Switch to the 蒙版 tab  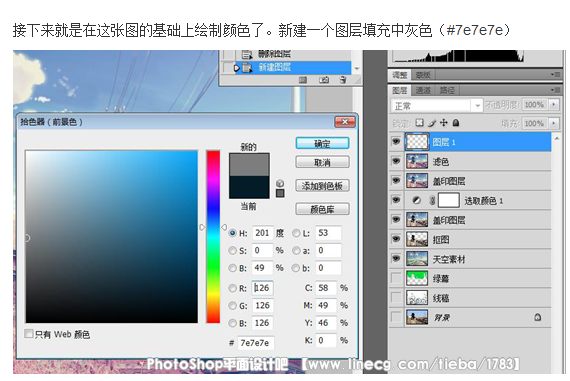(x=423, y=75)
